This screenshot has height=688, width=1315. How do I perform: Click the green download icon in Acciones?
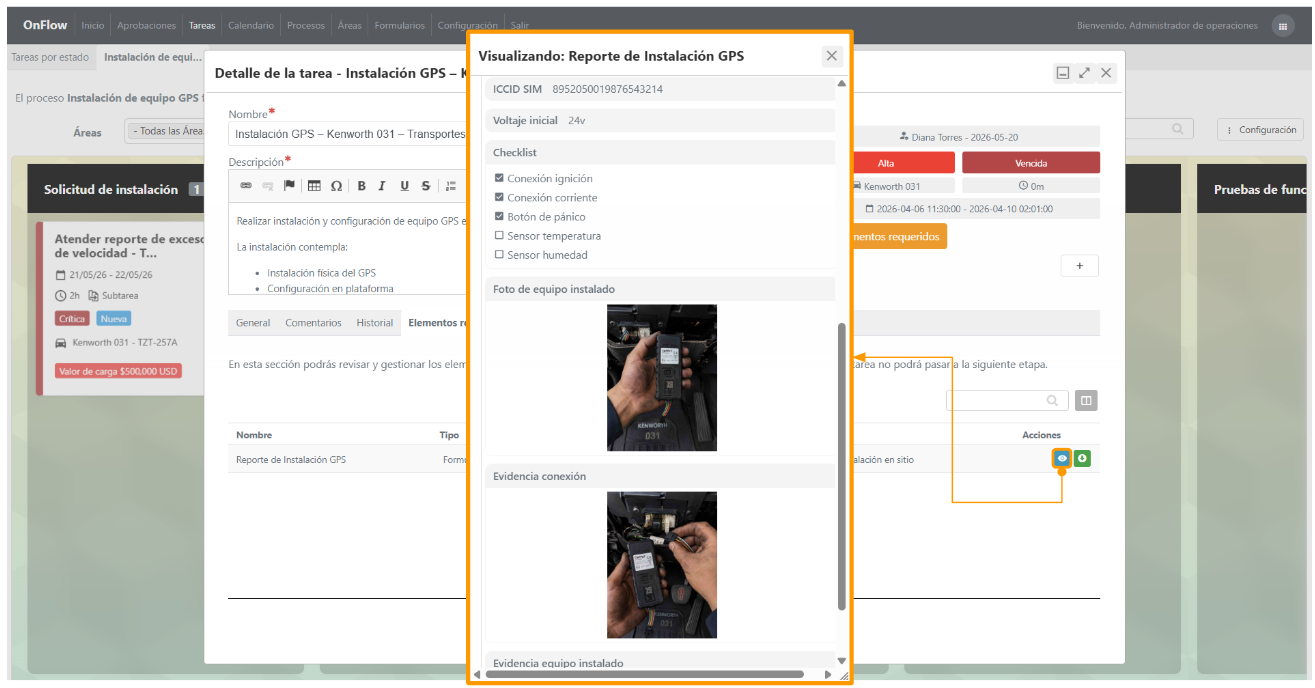coord(1082,459)
